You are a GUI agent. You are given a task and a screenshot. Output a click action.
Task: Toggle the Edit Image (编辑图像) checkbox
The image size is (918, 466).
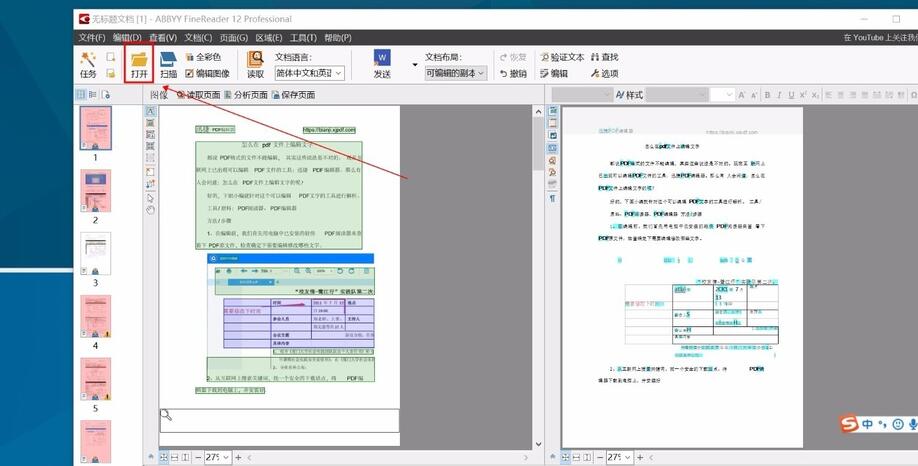[x=190, y=73]
